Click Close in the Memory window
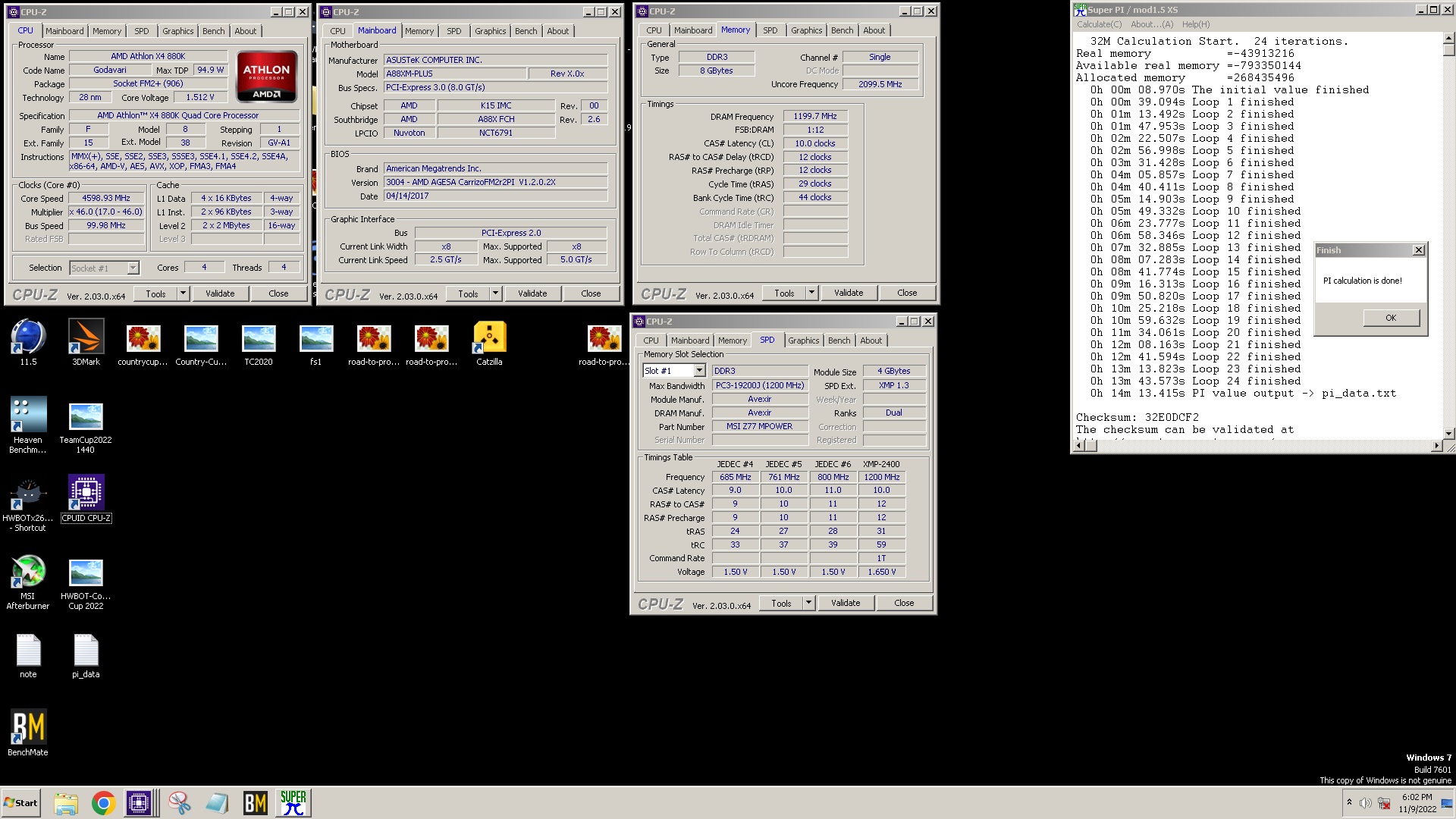Viewport: 1456px width, 819px height. pos(907,293)
